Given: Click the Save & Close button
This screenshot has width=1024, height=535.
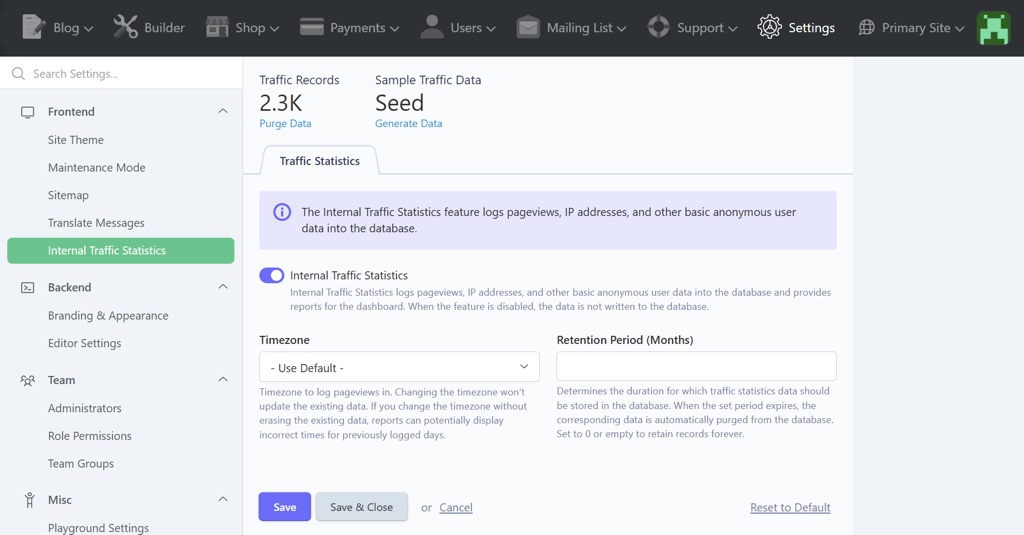Looking at the screenshot, I should (x=361, y=507).
